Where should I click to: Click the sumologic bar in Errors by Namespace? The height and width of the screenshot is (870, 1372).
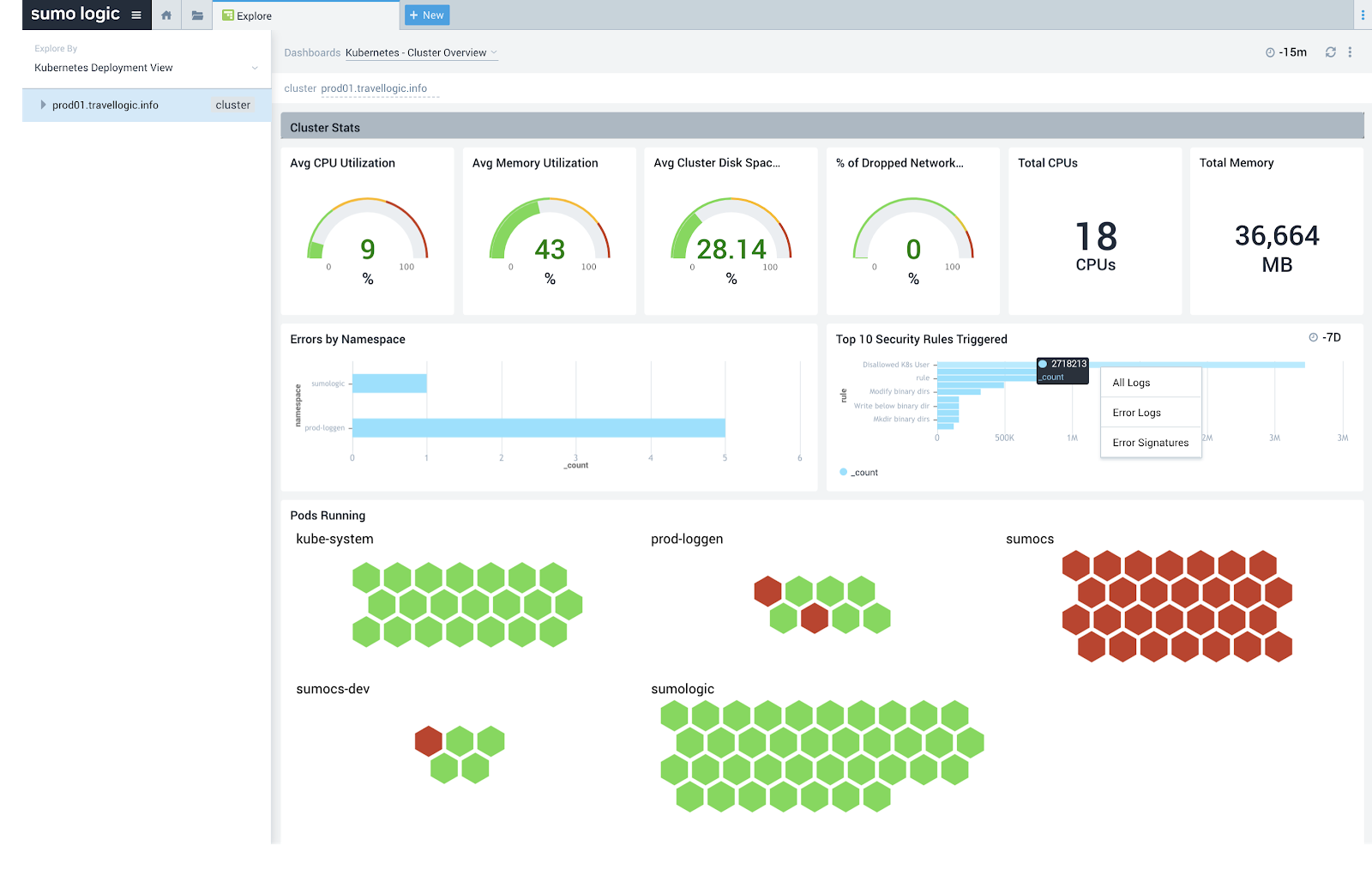(389, 384)
